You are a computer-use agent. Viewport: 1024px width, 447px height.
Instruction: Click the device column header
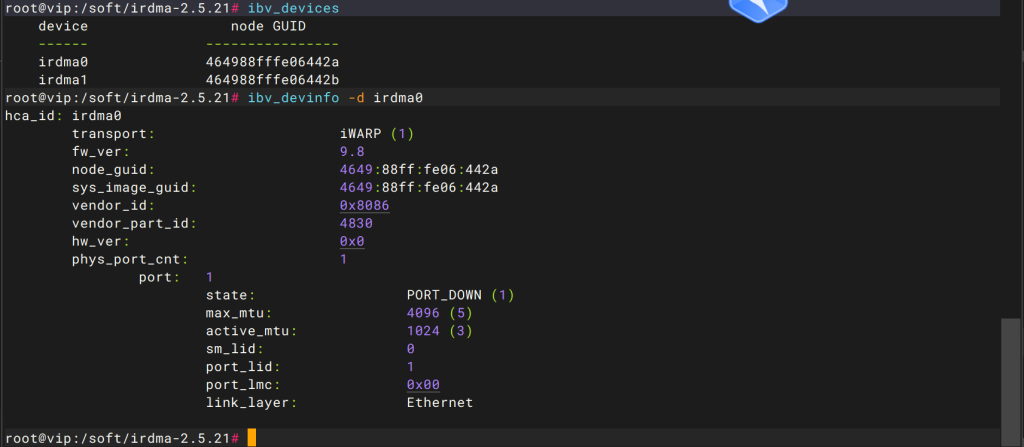pyautogui.click(x=62, y=26)
